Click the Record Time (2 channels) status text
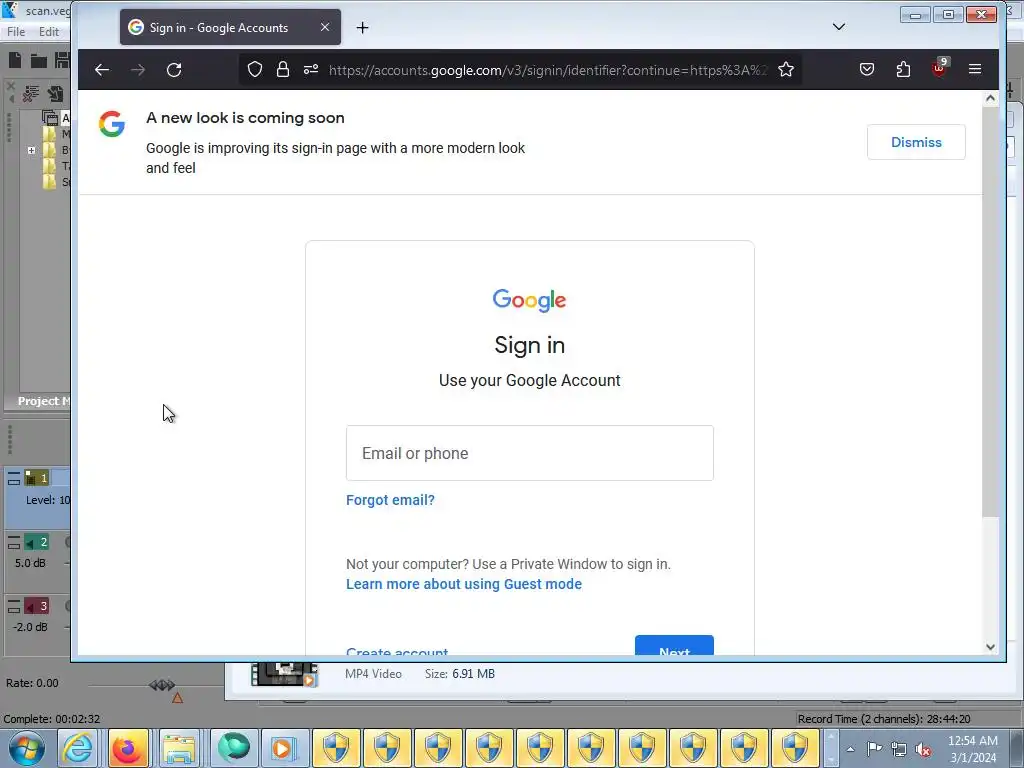This screenshot has width=1024, height=768. coord(884,719)
